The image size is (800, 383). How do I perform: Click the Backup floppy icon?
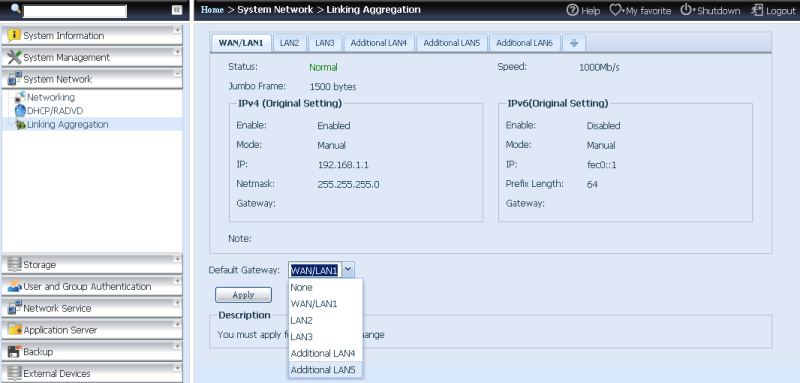(14, 351)
